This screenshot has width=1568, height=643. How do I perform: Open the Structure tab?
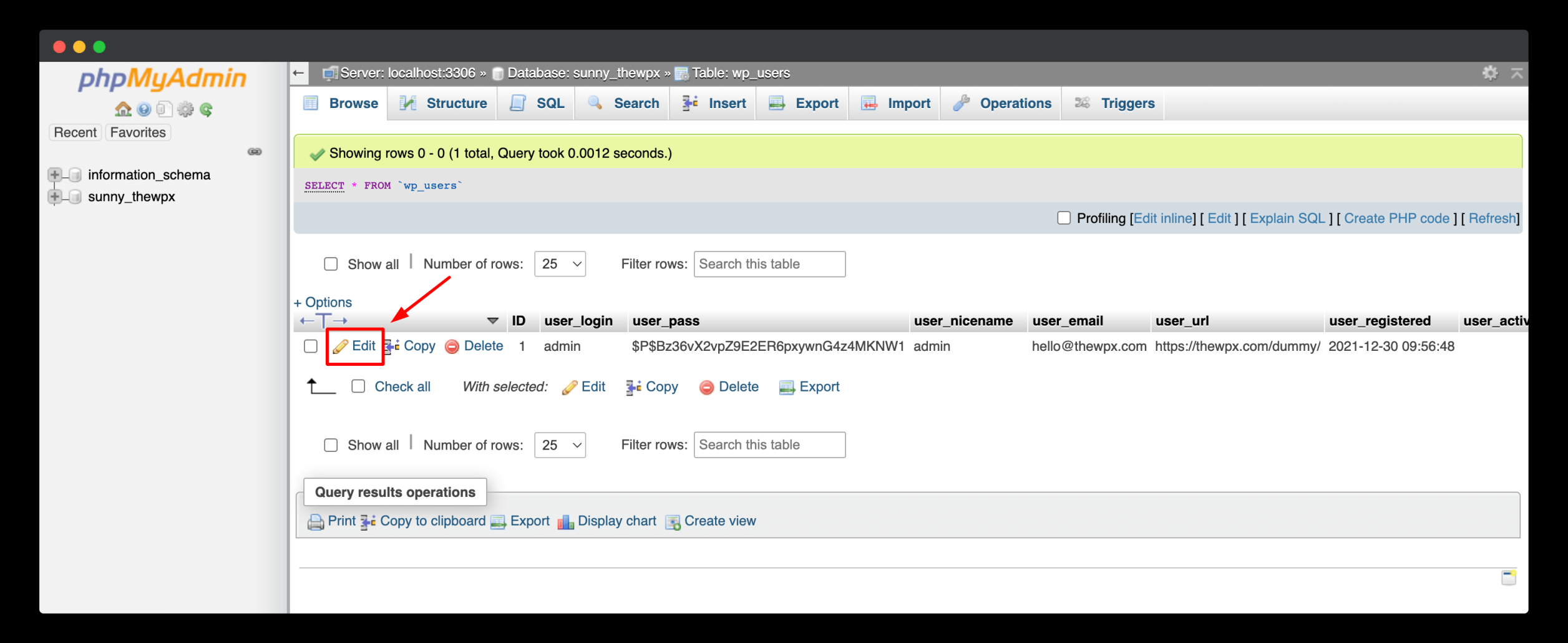point(443,104)
